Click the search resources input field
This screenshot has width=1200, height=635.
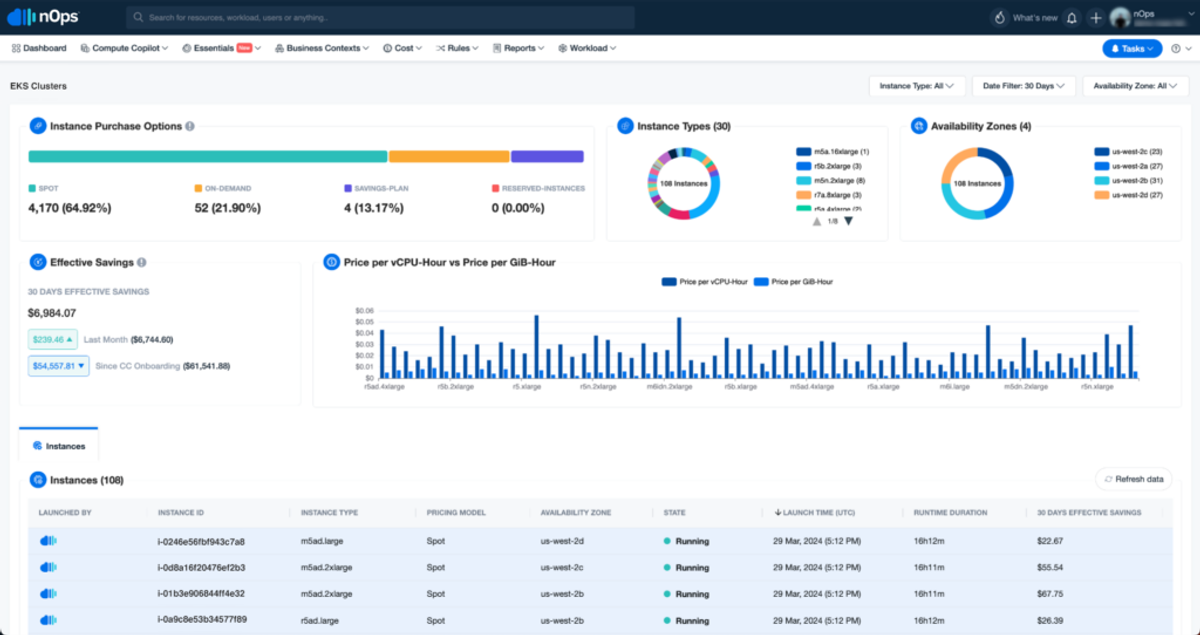pos(380,18)
